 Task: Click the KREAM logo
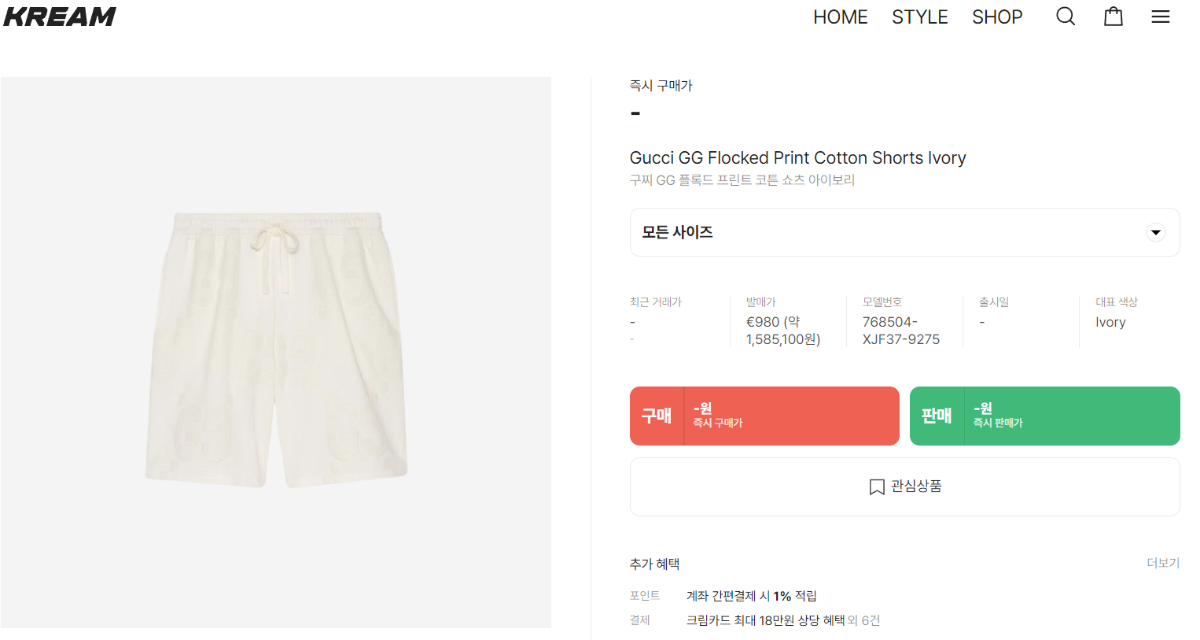pyautogui.click(x=60, y=16)
